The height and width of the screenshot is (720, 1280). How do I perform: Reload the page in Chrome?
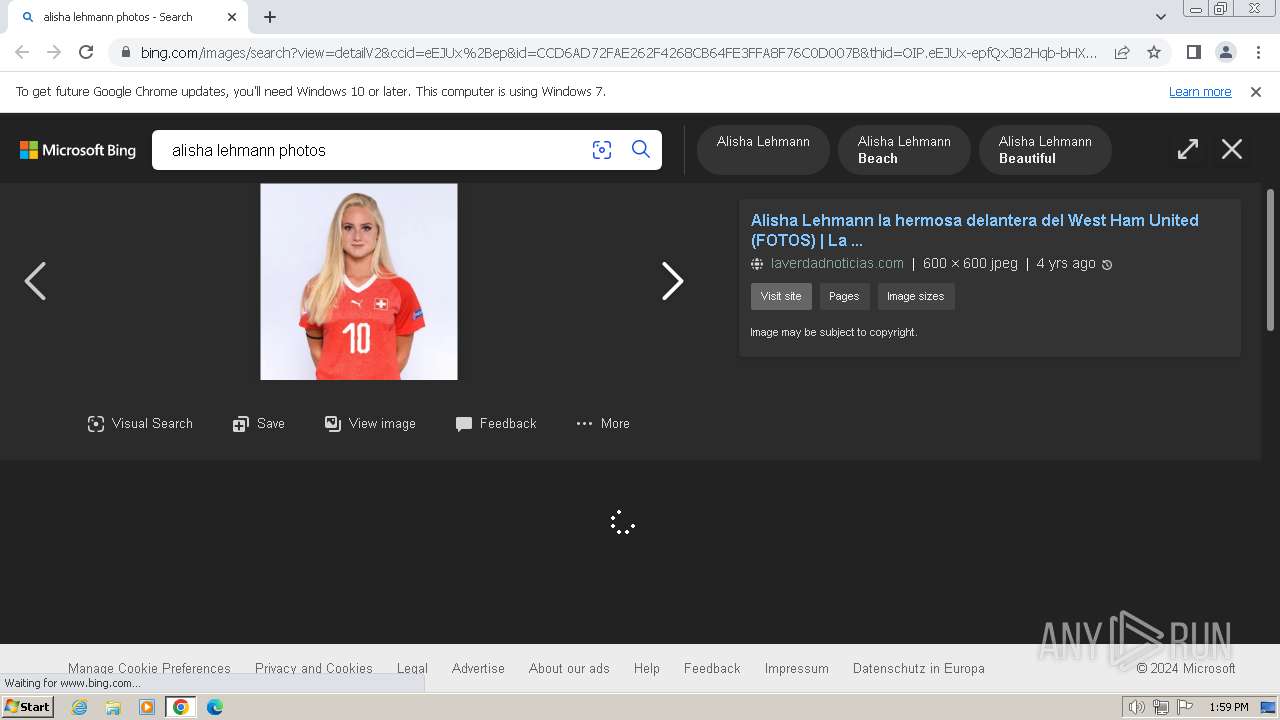point(86,52)
